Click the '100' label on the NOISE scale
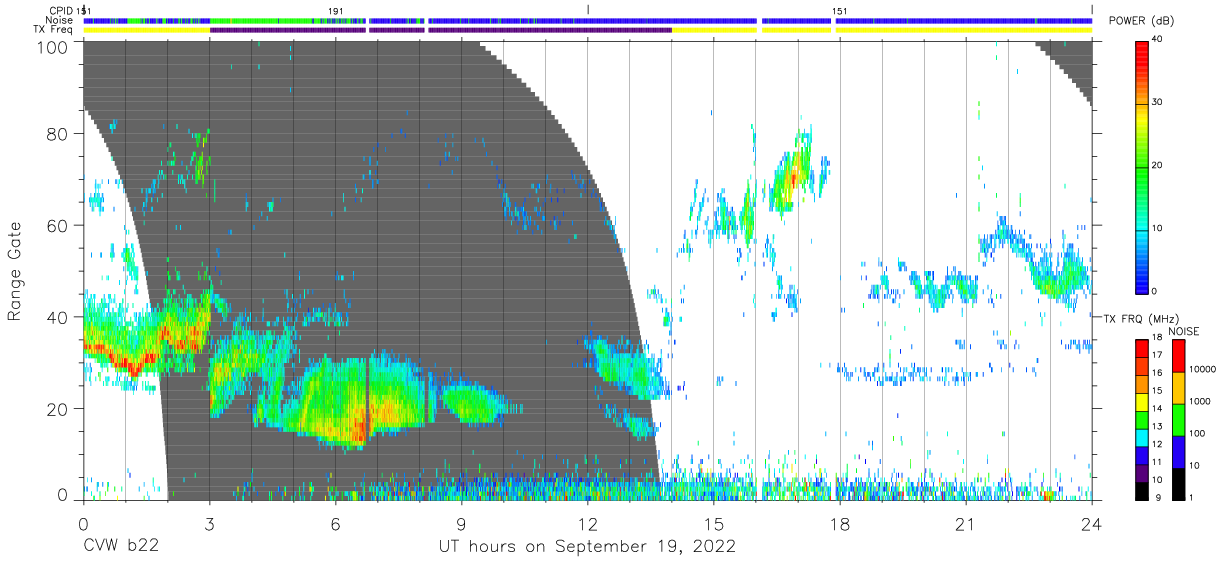This screenshot has height=567, width=1228. click(1196, 433)
